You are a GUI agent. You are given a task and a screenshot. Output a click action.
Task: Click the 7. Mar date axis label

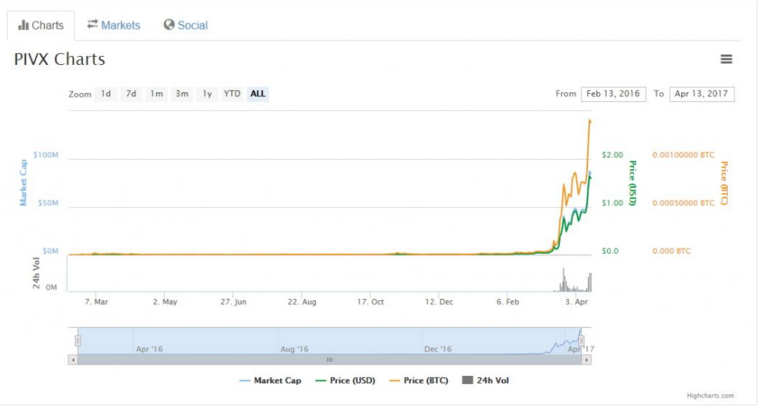point(96,302)
